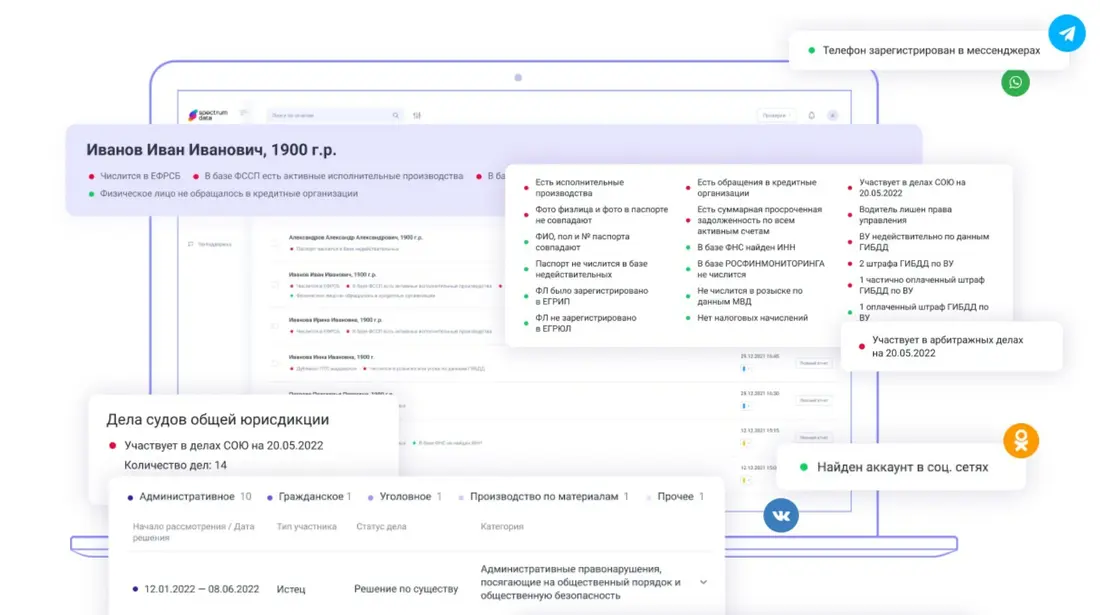Click Не числится в розыске по данным МВД
Image resolution: width=1100 pixels, height=615 pixels.
(x=750, y=296)
